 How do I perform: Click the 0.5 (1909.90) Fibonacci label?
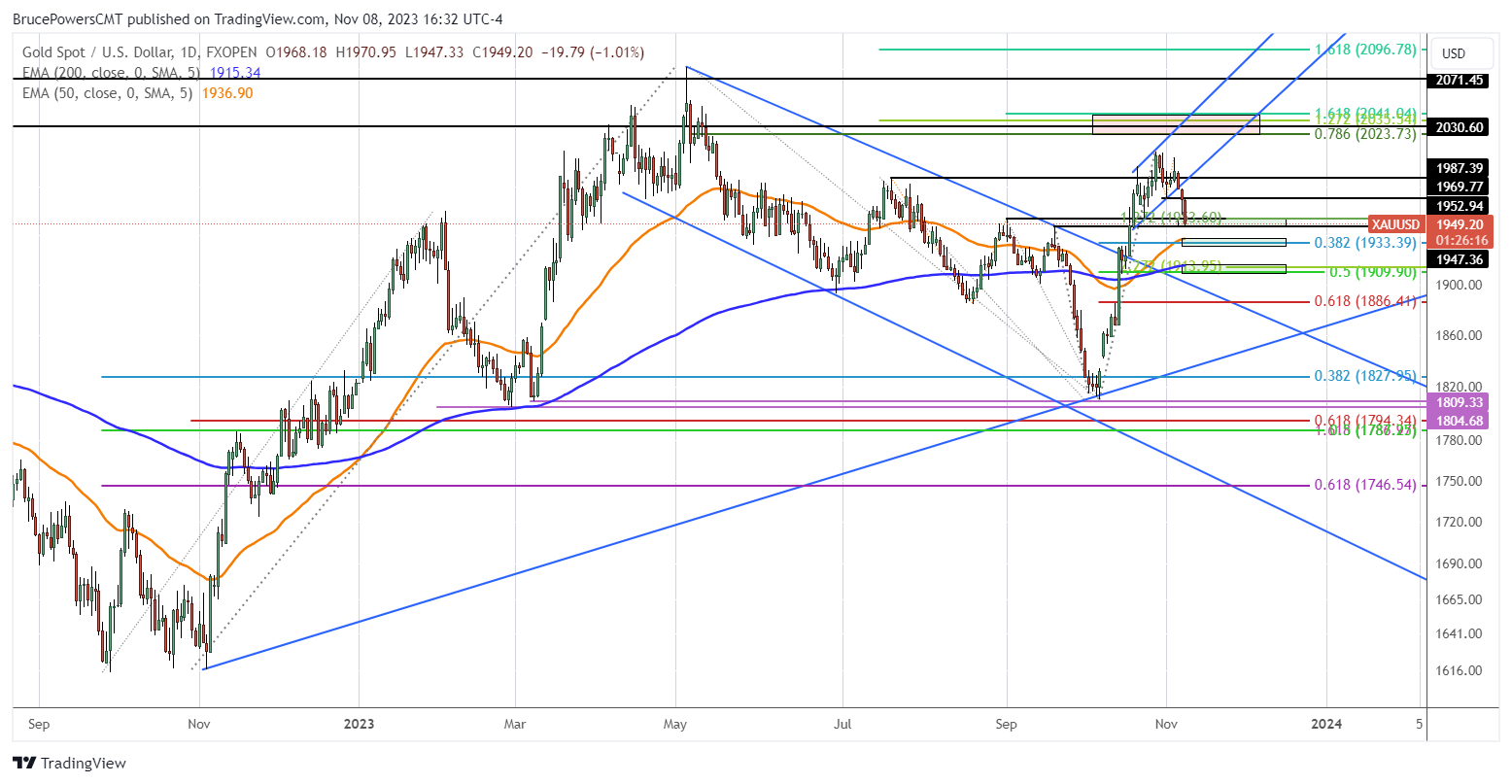coord(1372,273)
